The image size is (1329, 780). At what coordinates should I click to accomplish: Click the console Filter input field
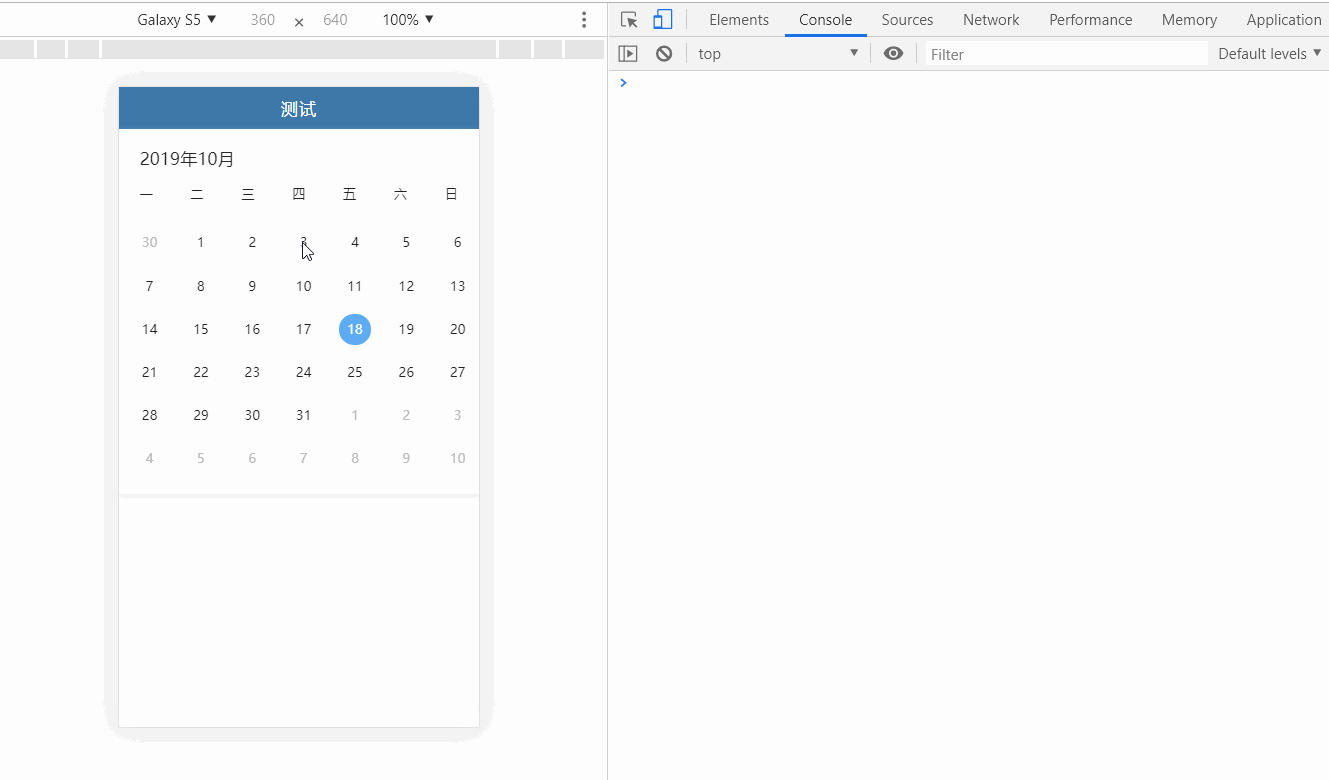point(1066,54)
